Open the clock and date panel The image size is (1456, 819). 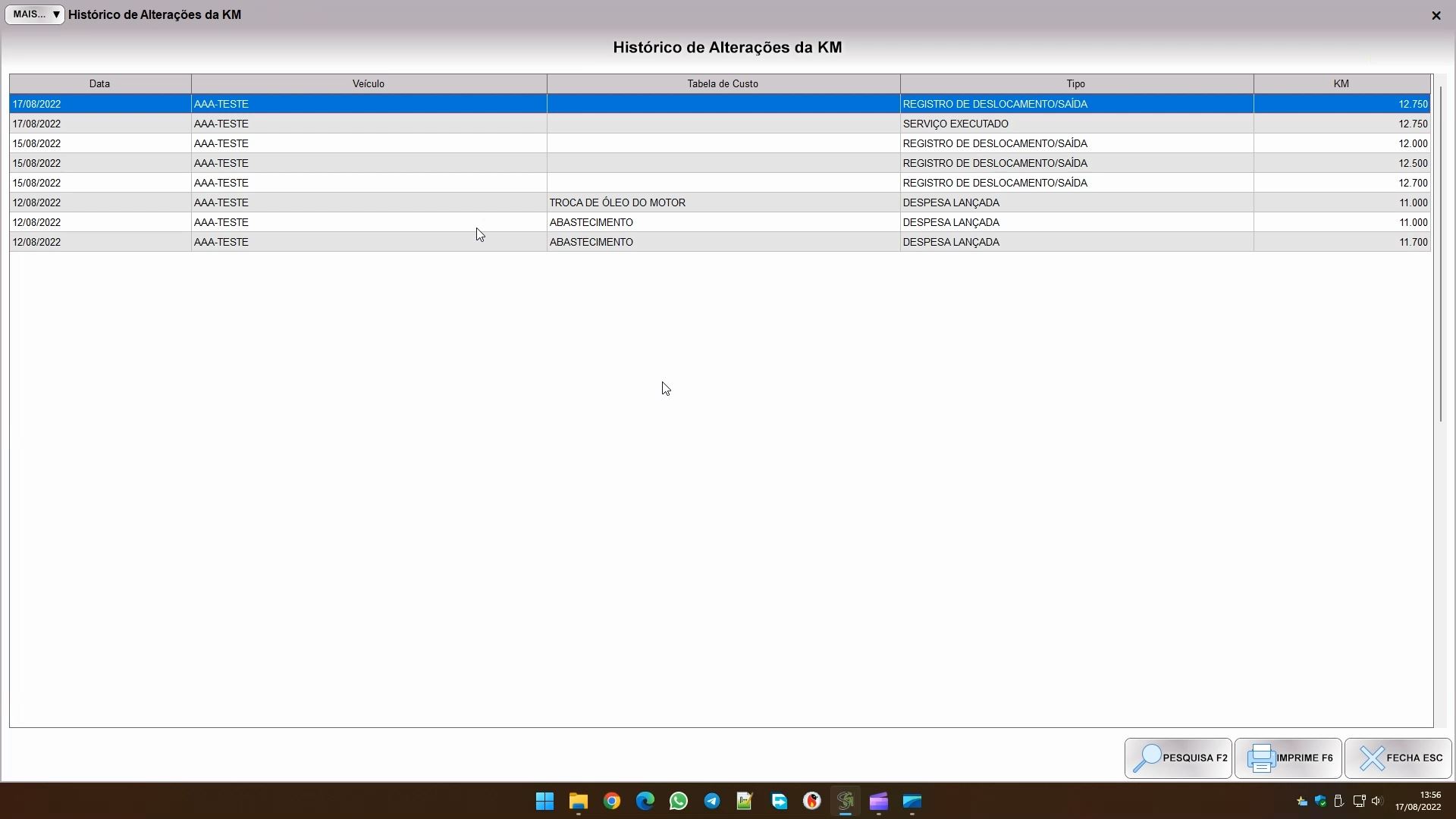(1417, 802)
